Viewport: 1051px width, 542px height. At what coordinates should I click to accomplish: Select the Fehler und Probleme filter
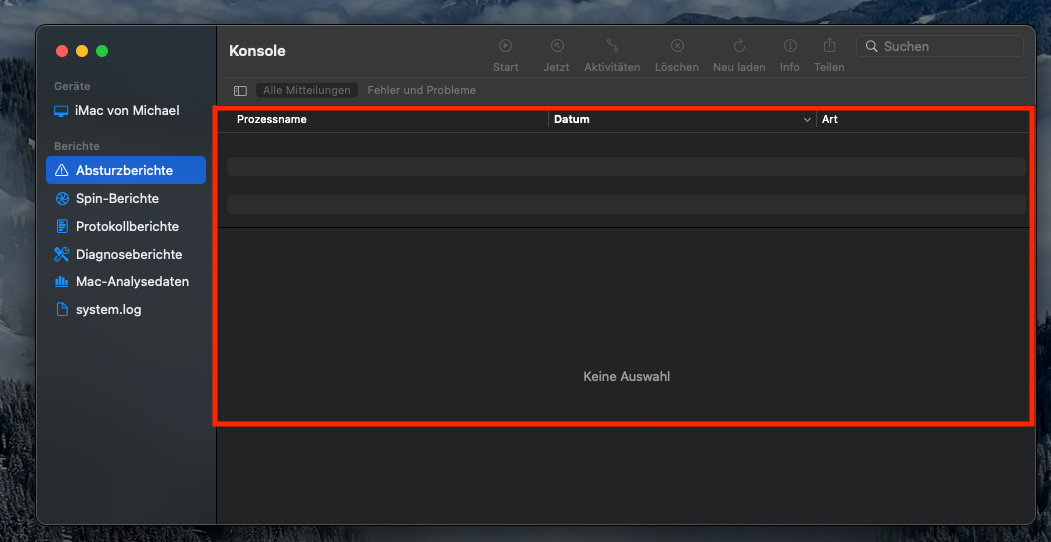421,91
